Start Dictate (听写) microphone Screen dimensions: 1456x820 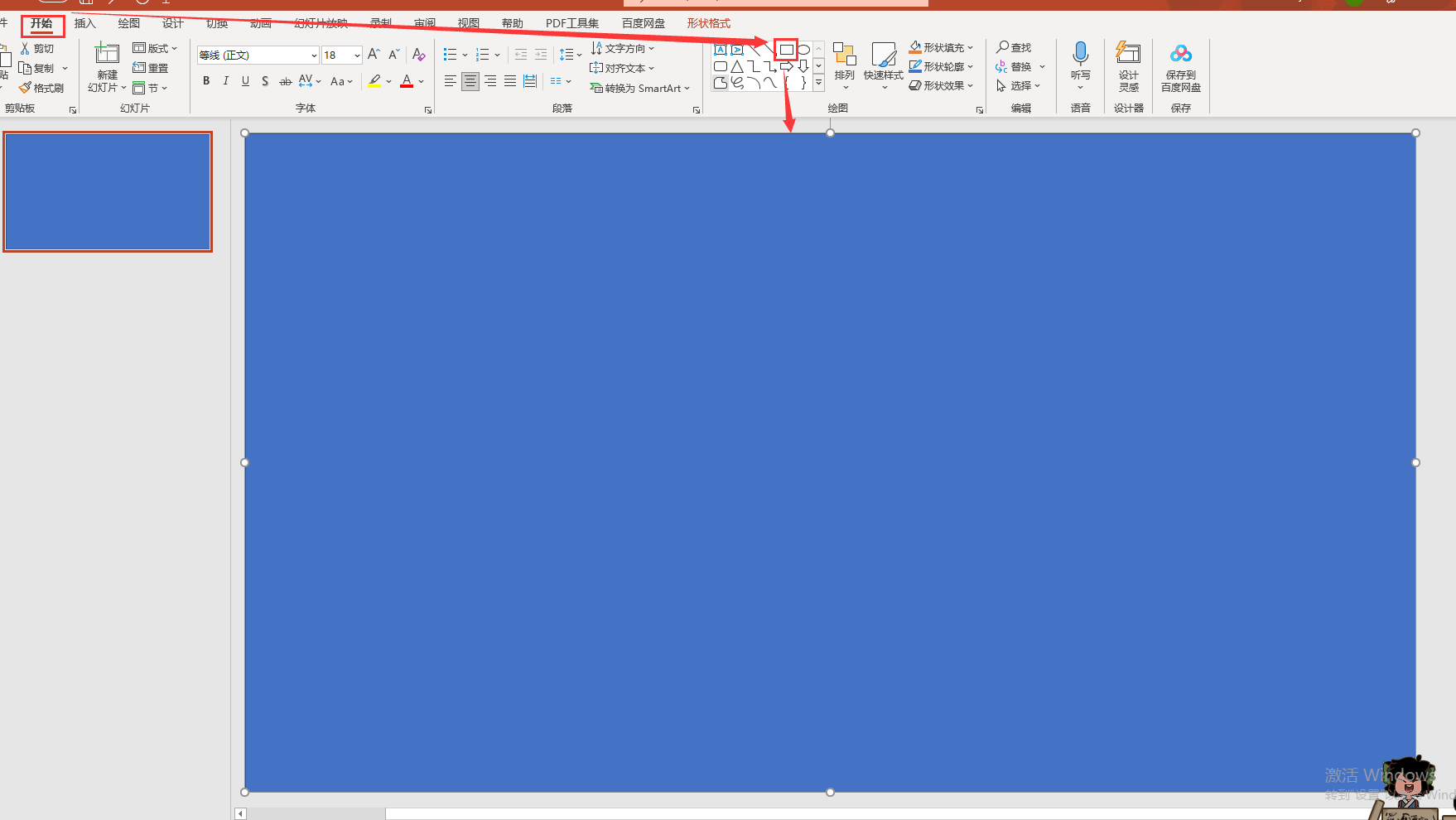coord(1080,66)
